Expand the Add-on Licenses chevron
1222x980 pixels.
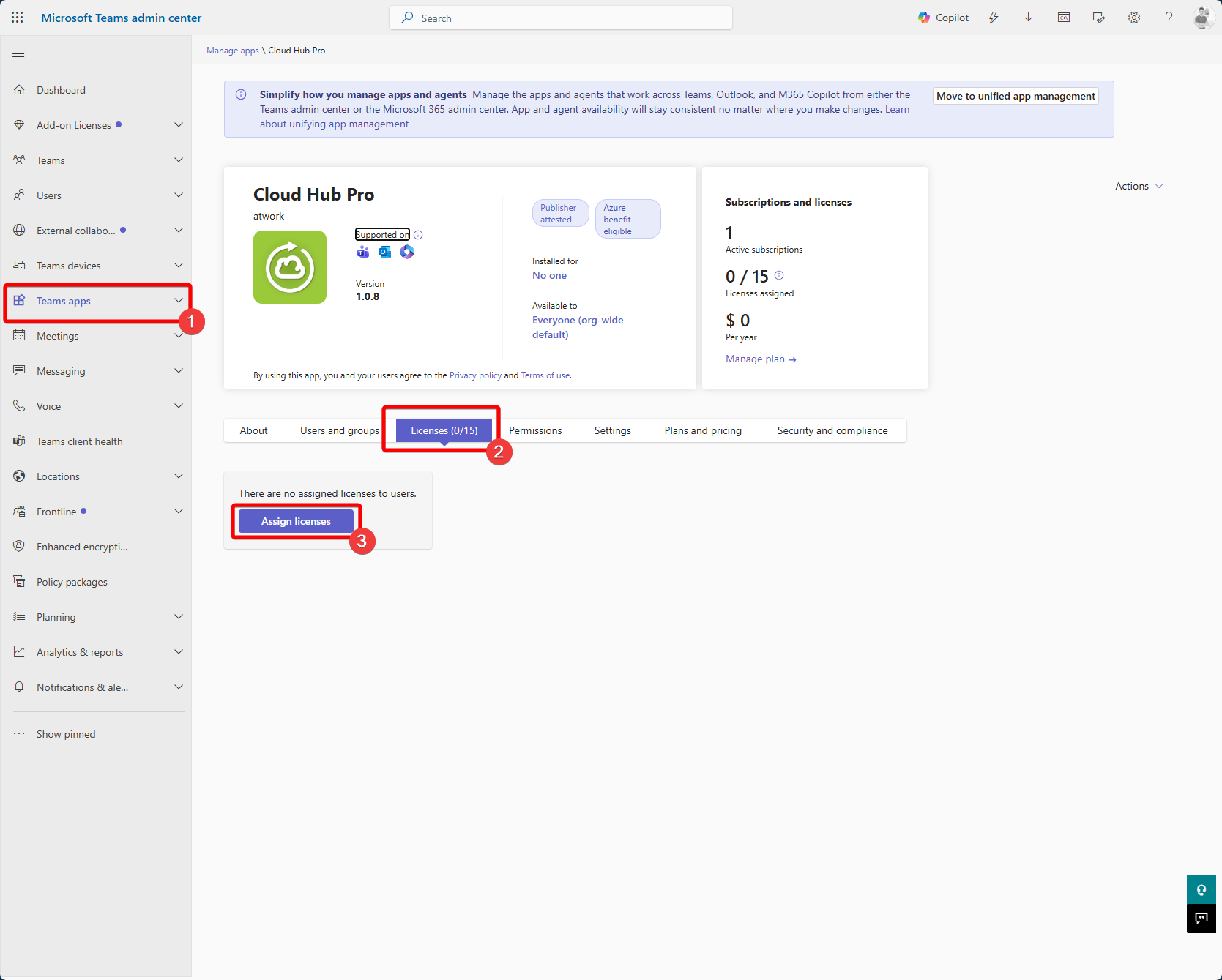179,125
